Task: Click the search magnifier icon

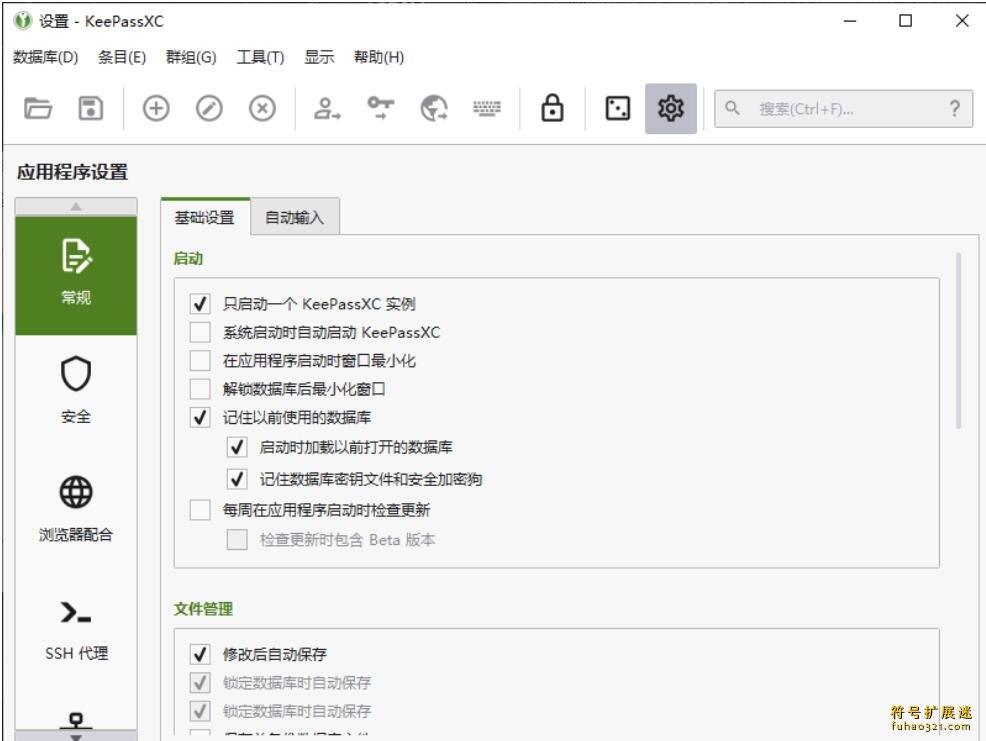Action: point(732,108)
